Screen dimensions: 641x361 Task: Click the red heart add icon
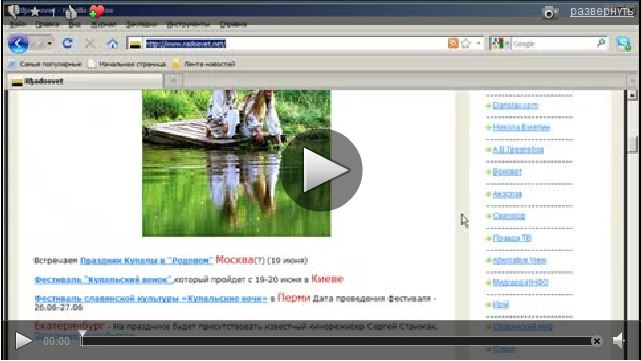[x=96, y=11]
